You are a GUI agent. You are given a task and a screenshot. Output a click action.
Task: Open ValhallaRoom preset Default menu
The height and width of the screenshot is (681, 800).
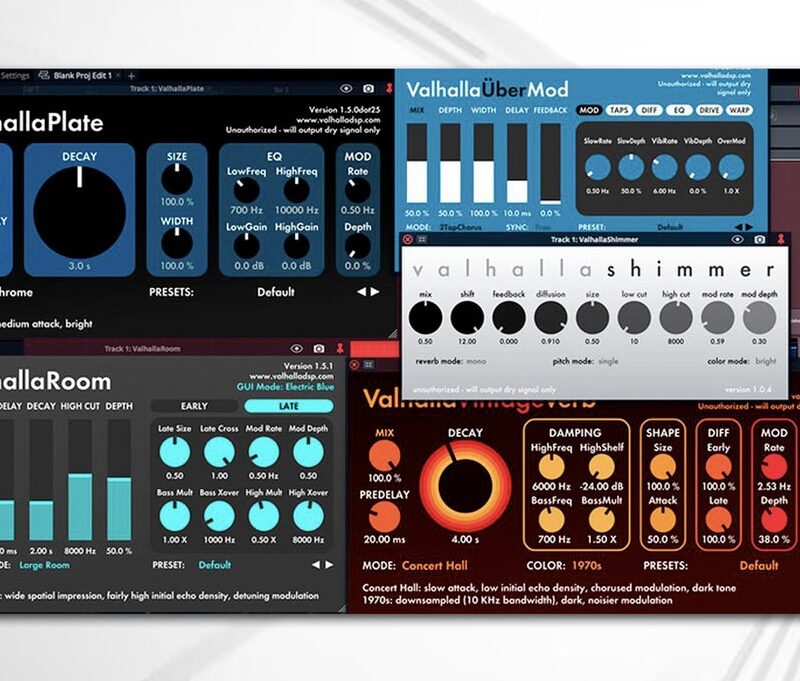(215, 565)
